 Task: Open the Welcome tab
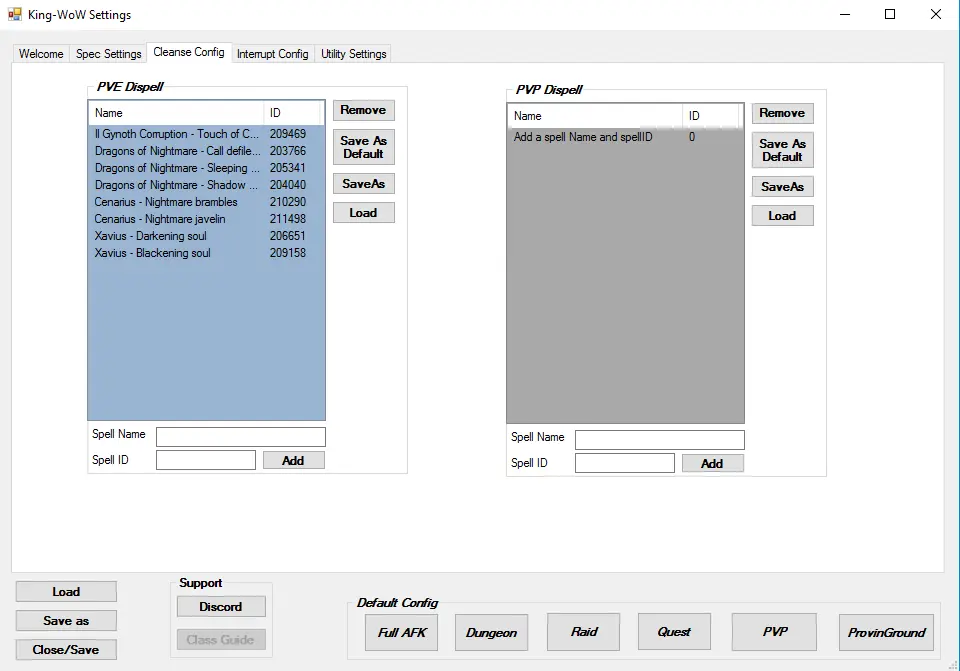click(41, 54)
